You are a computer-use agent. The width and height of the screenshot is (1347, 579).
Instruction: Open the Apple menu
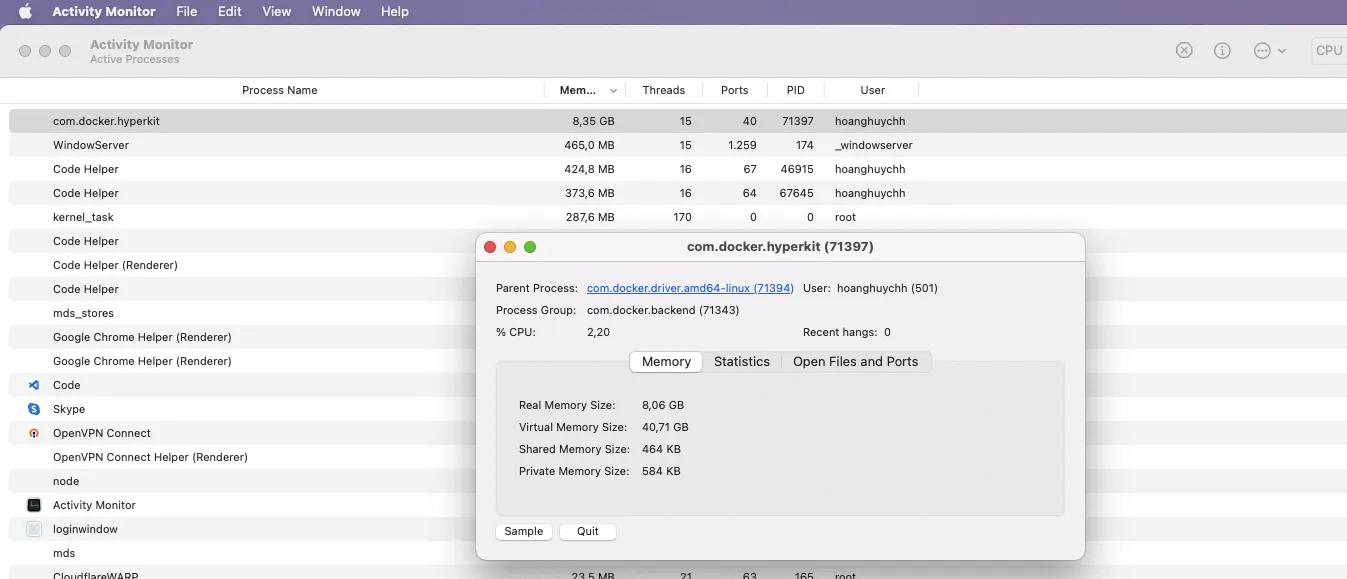tap(25, 12)
